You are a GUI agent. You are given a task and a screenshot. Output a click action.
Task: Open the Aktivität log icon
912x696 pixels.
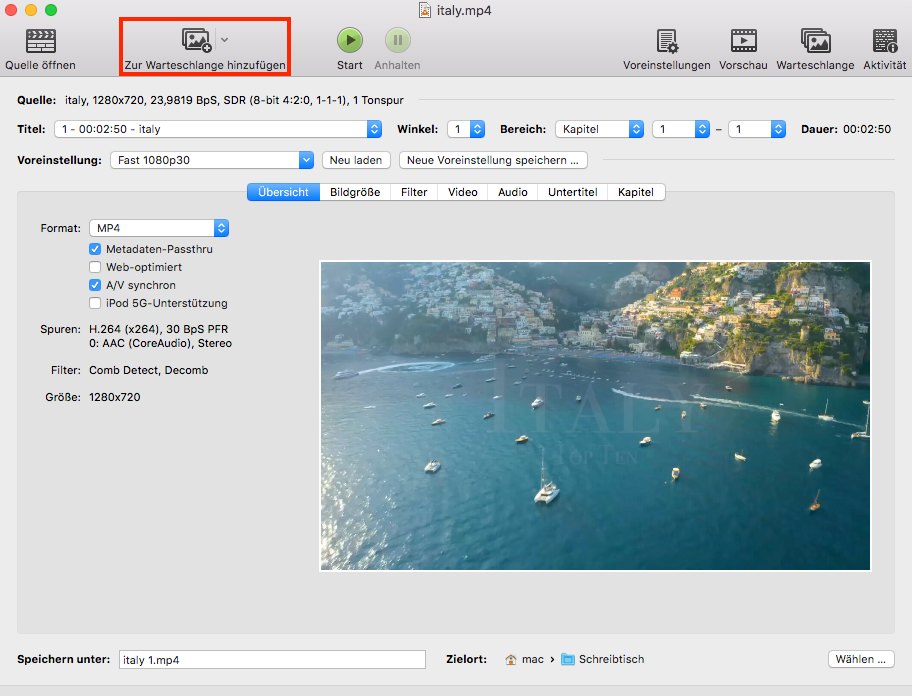point(884,41)
